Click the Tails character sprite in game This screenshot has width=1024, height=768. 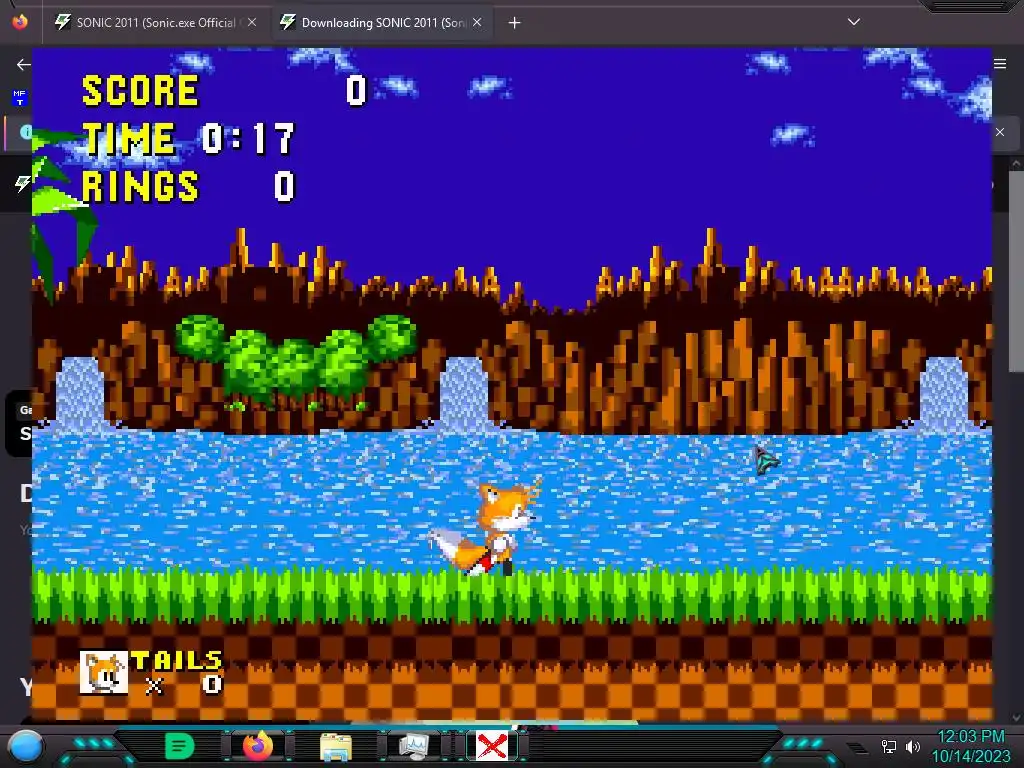(485, 528)
